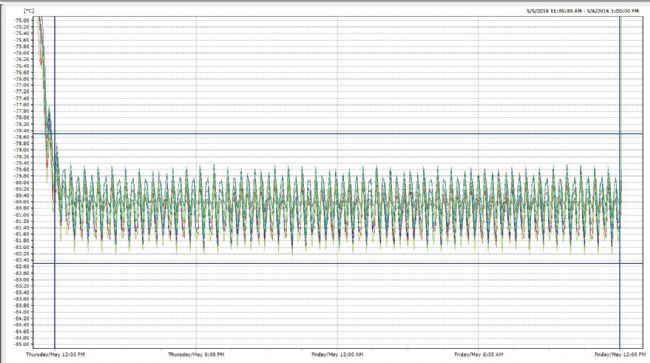Image resolution: width=650 pixels, height=363 pixels.
Task: Select the lower horizontal blue limit line
Action: tap(338, 263)
